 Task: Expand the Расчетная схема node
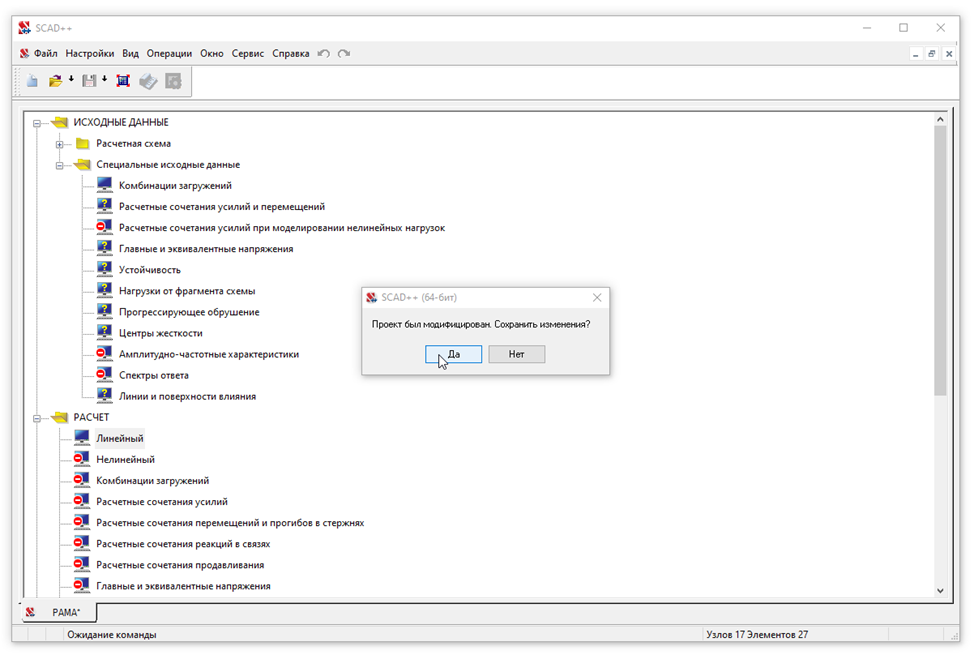coord(60,144)
